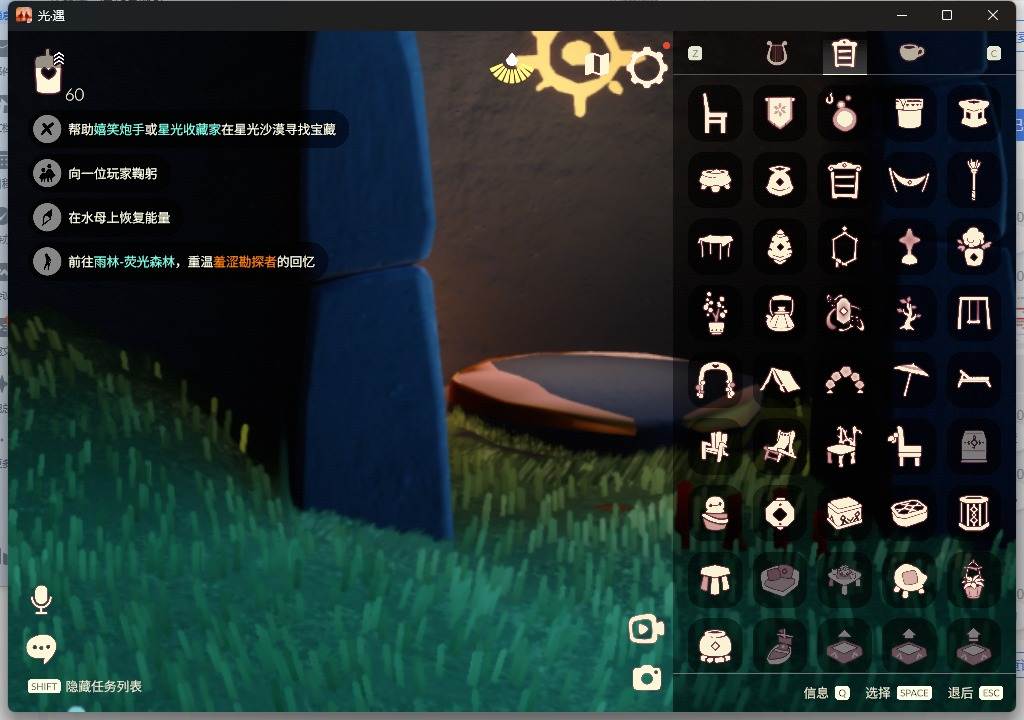Viewport: 1024px width, 720px height.
Task: Open the map book icon
Action: [596, 64]
